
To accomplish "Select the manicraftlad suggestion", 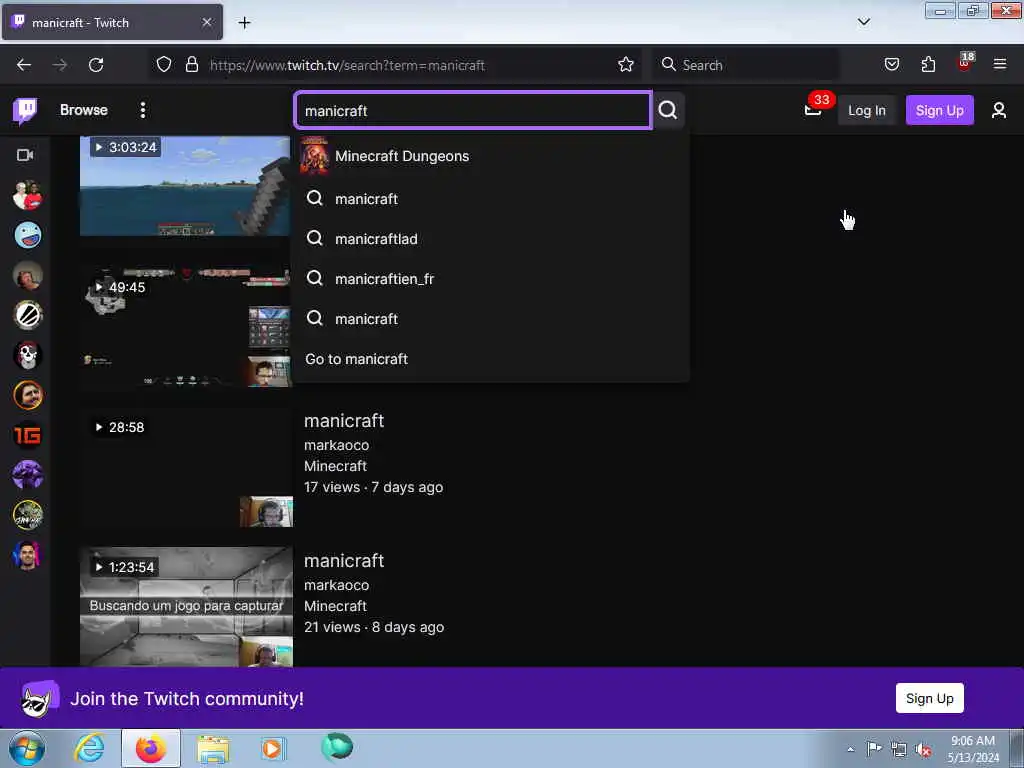I will (x=490, y=239).
